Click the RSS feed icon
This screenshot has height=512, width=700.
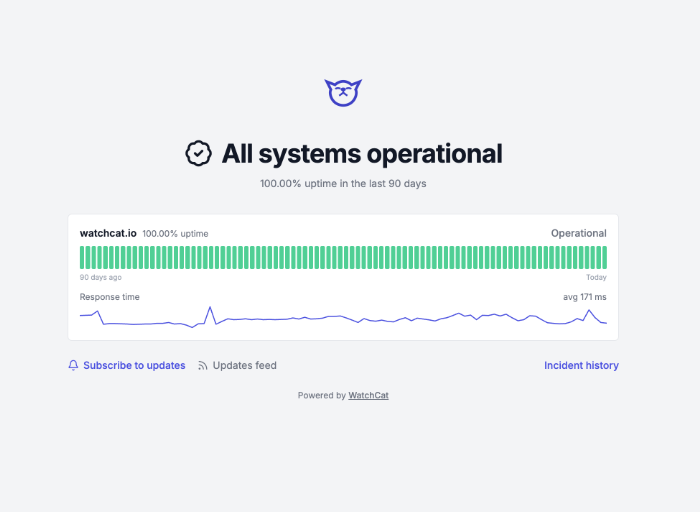[x=203, y=366]
